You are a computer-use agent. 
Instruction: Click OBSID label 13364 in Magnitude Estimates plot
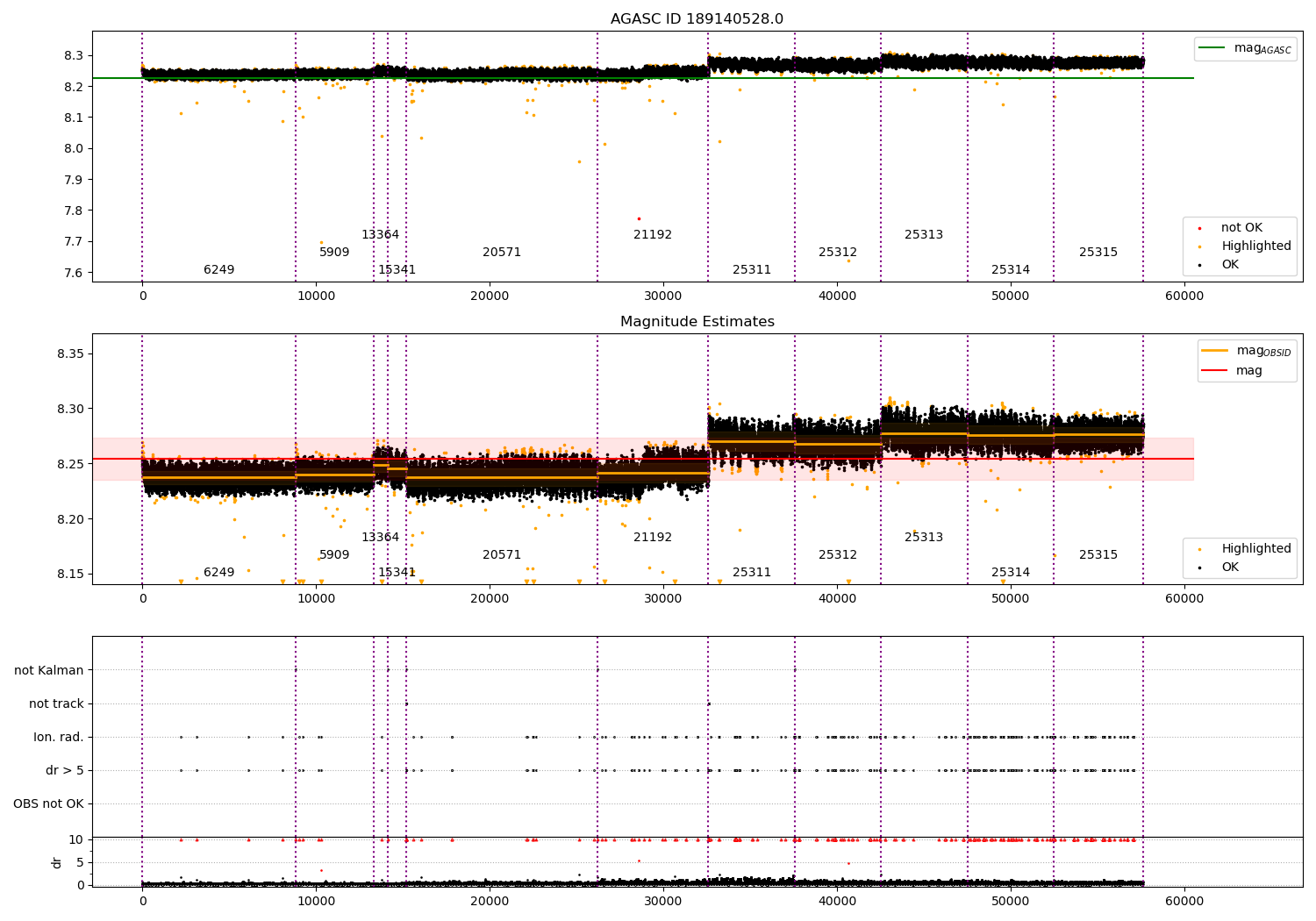(380, 538)
